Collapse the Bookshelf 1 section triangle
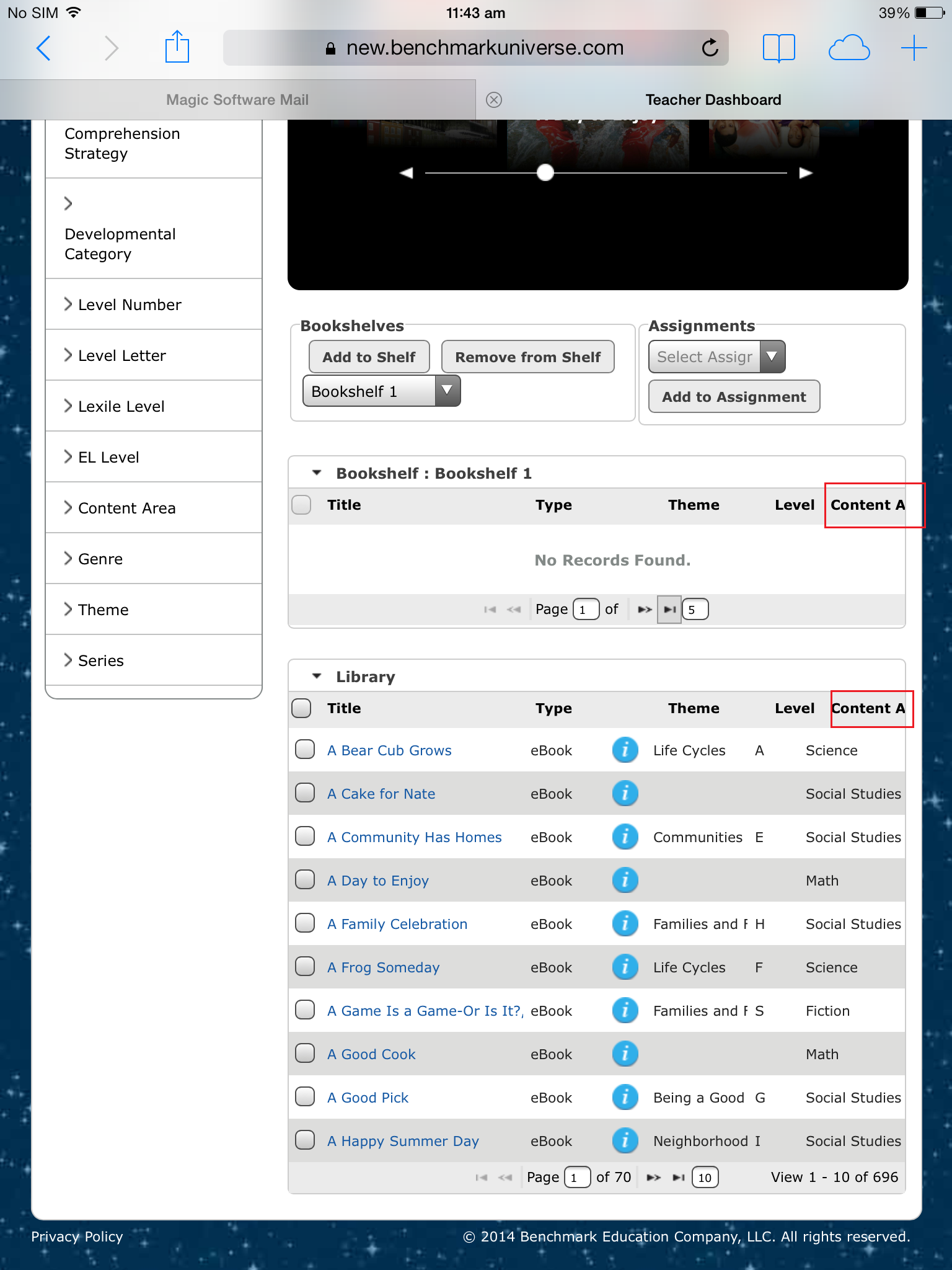Image resolution: width=952 pixels, height=1270 pixels. [317, 473]
